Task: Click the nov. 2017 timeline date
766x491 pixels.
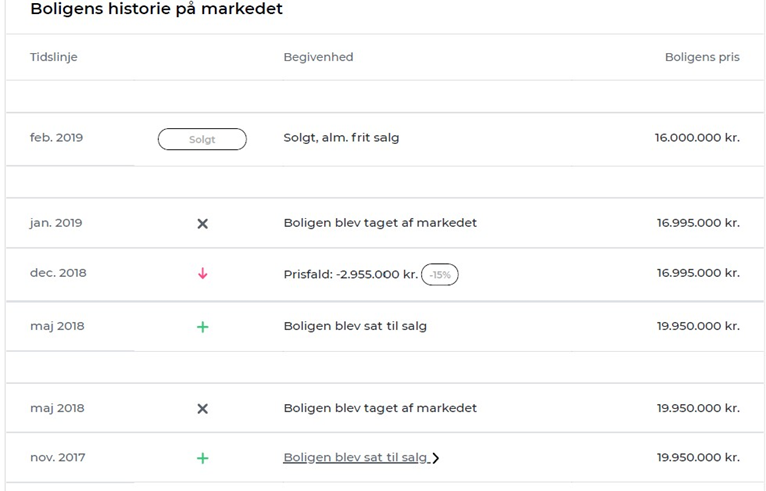Action: click(x=58, y=457)
